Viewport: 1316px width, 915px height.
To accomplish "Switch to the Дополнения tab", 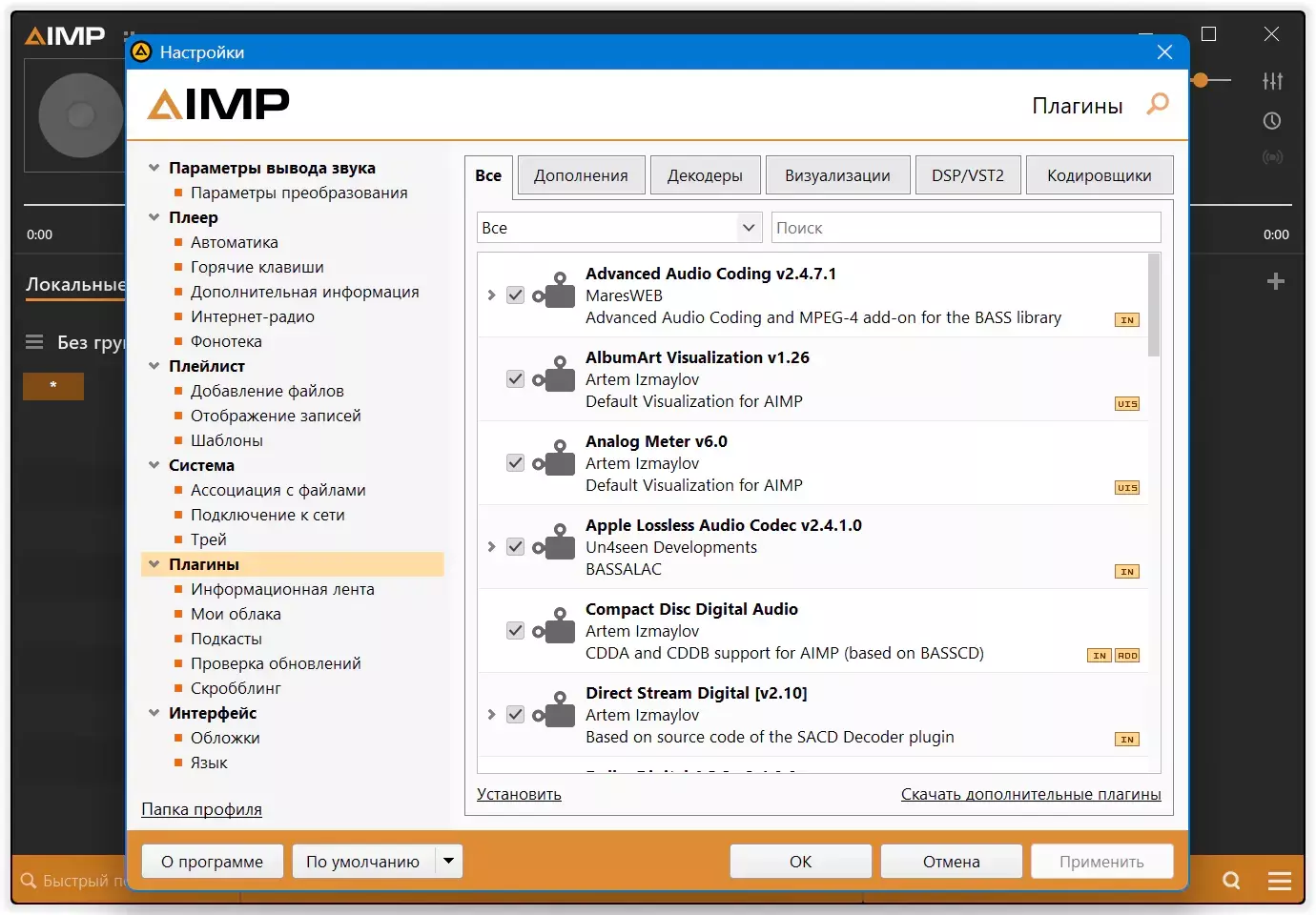I will pos(582,175).
